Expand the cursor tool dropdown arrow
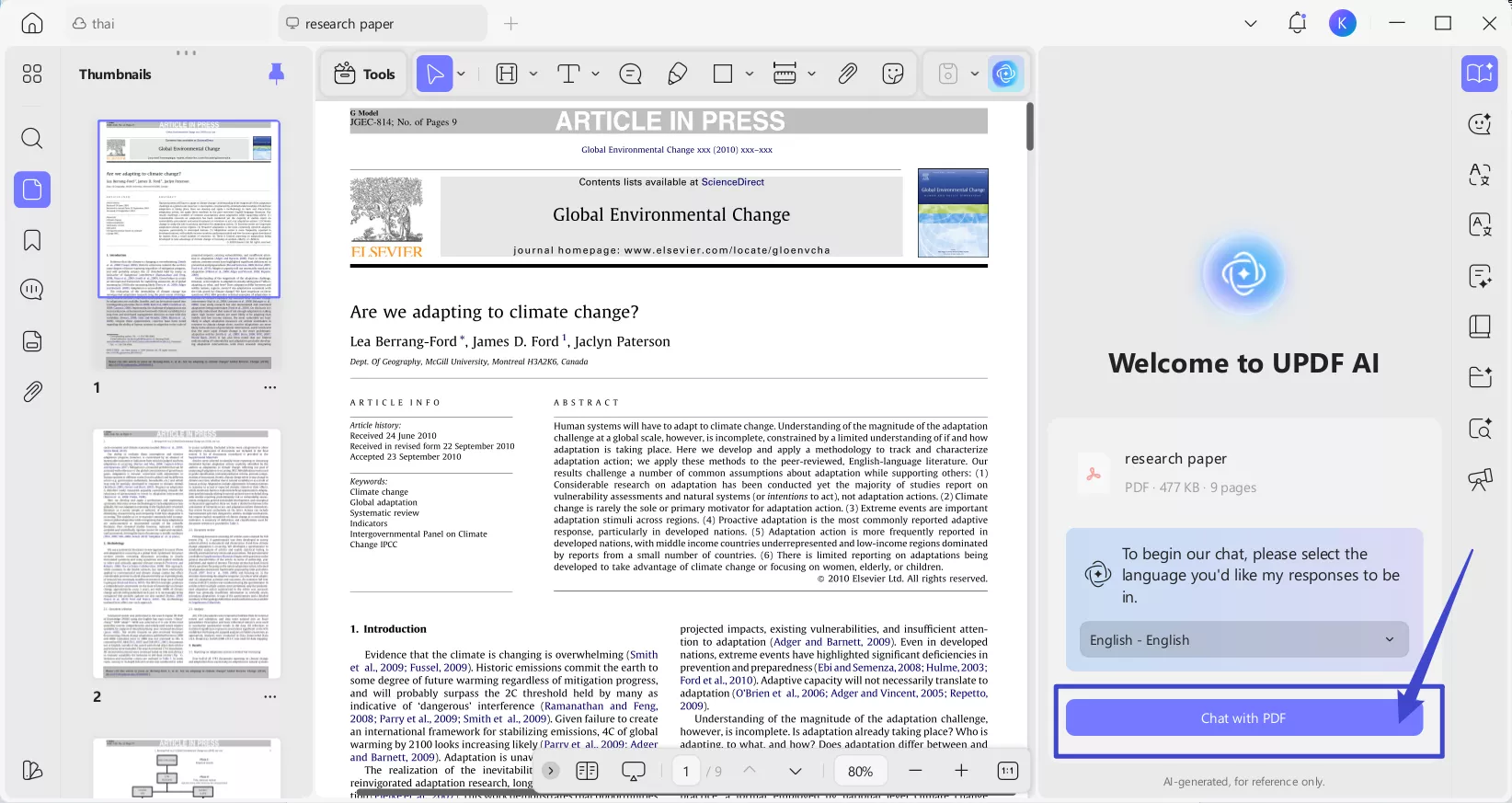 (x=462, y=74)
